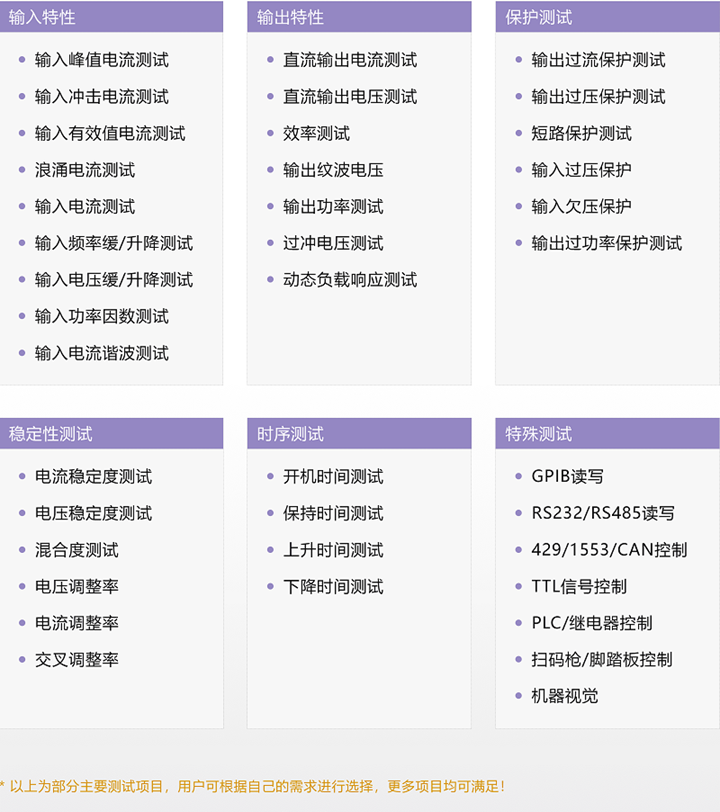Select 输出纹波电压 in output list

[333, 170]
